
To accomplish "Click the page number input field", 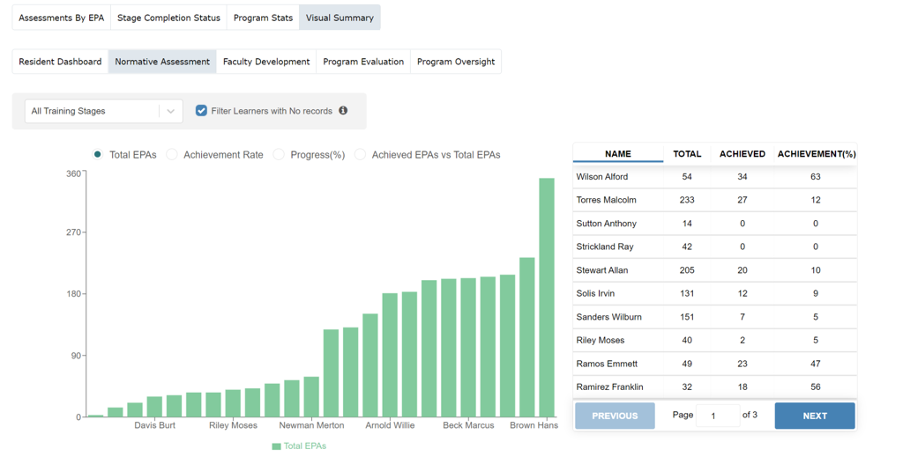I will coord(718,416).
